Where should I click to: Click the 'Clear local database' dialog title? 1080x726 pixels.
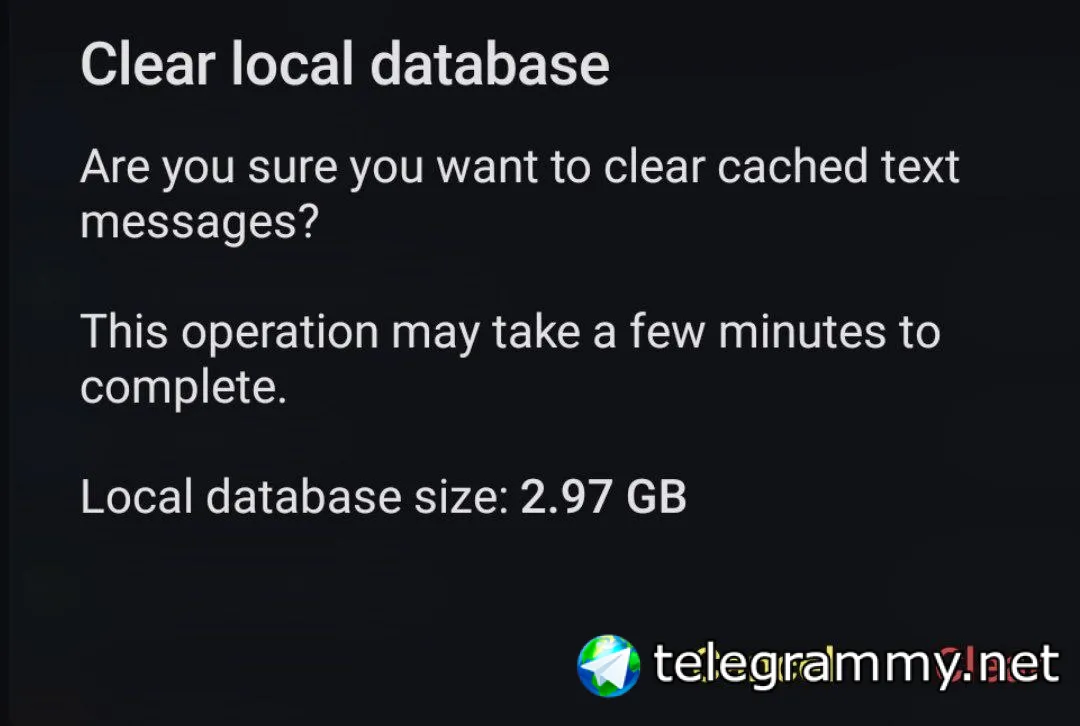(345, 65)
